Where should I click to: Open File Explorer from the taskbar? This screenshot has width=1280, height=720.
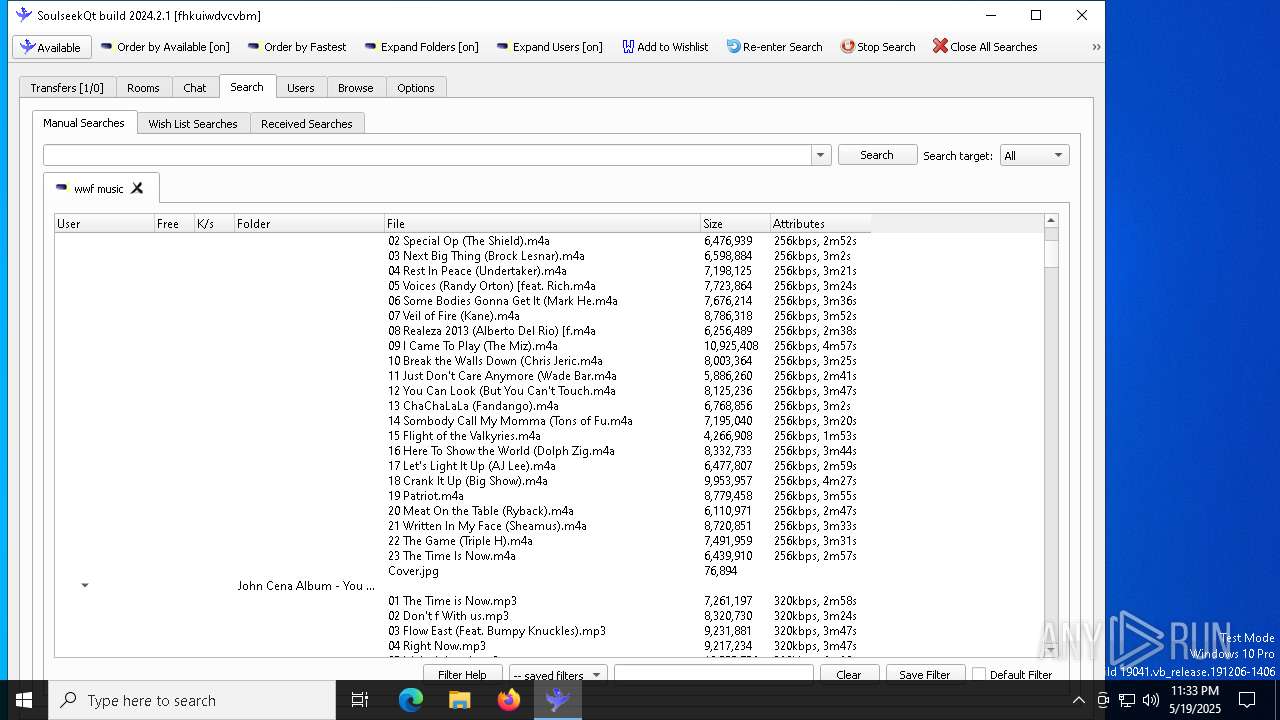(x=460, y=700)
